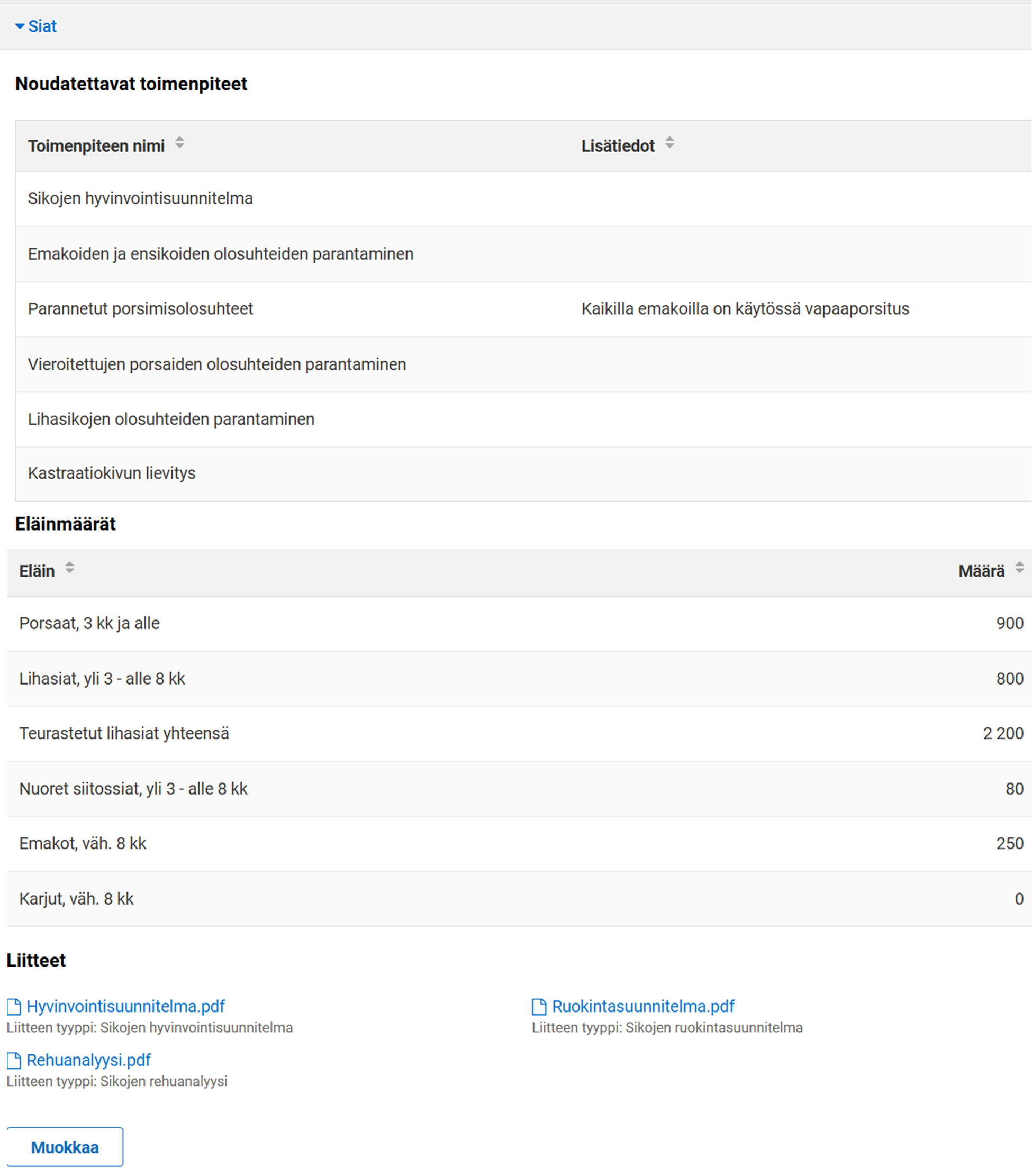Open the Ruokintasuunnitelma.pdf attachment link
The height and width of the screenshot is (1176, 1032).
coord(643,1006)
